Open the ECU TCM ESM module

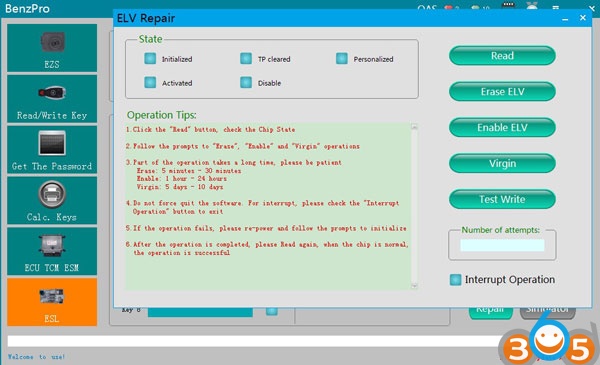52,251
